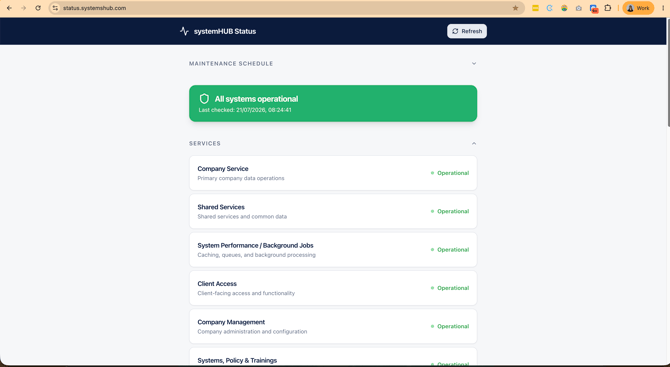This screenshot has height=367, width=670.
Task: Select the Company Service card
Action: (333, 173)
